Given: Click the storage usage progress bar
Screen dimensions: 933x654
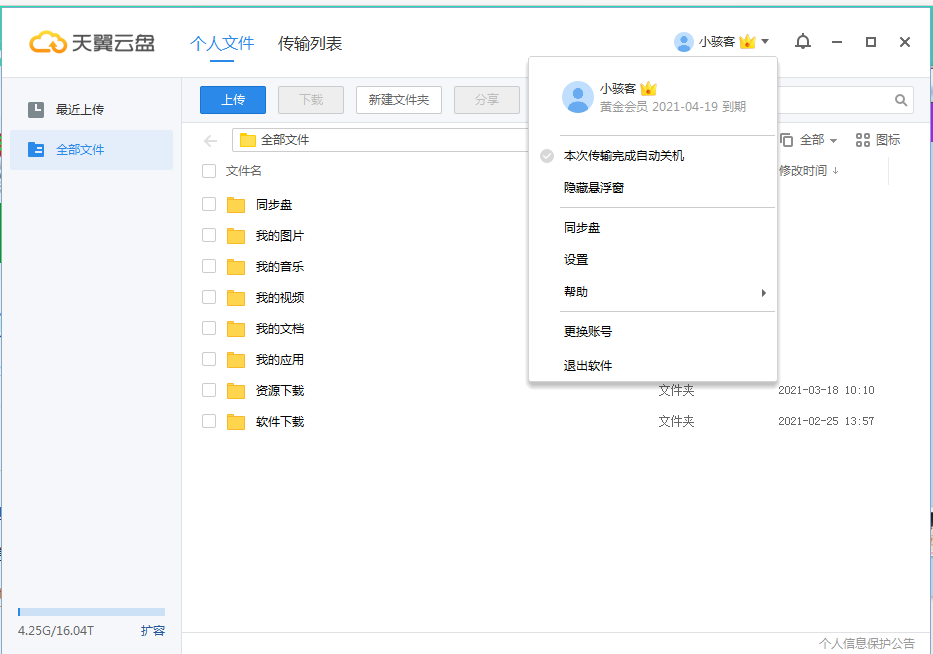Looking at the screenshot, I should (x=91, y=612).
